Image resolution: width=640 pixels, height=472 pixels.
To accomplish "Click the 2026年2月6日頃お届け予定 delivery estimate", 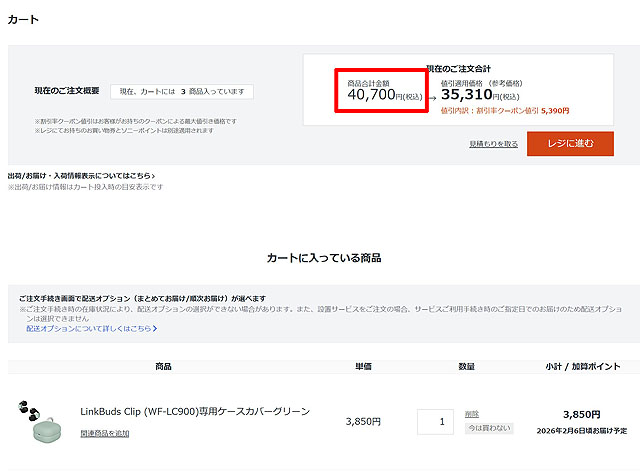I will pyautogui.click(x=580, y=430).
